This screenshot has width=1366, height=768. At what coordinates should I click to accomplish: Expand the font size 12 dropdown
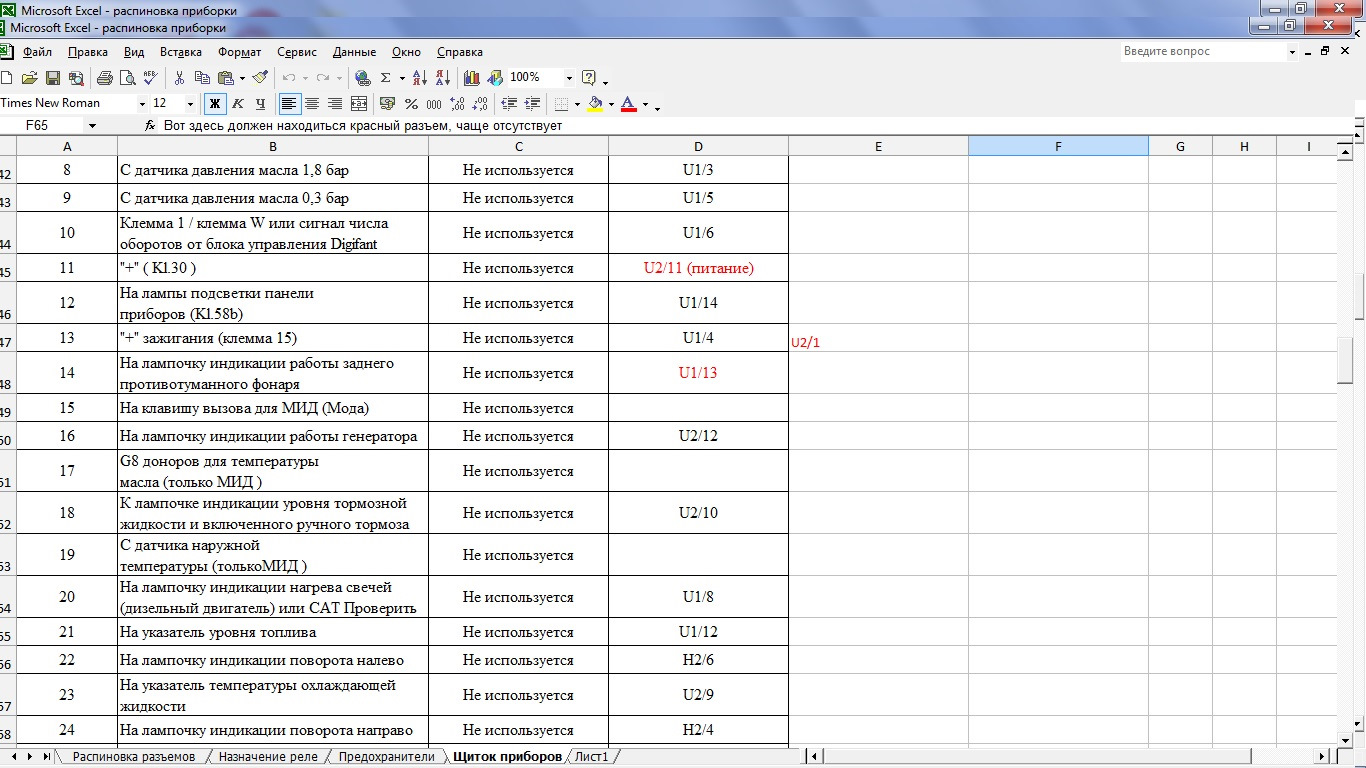coord(190,103)
